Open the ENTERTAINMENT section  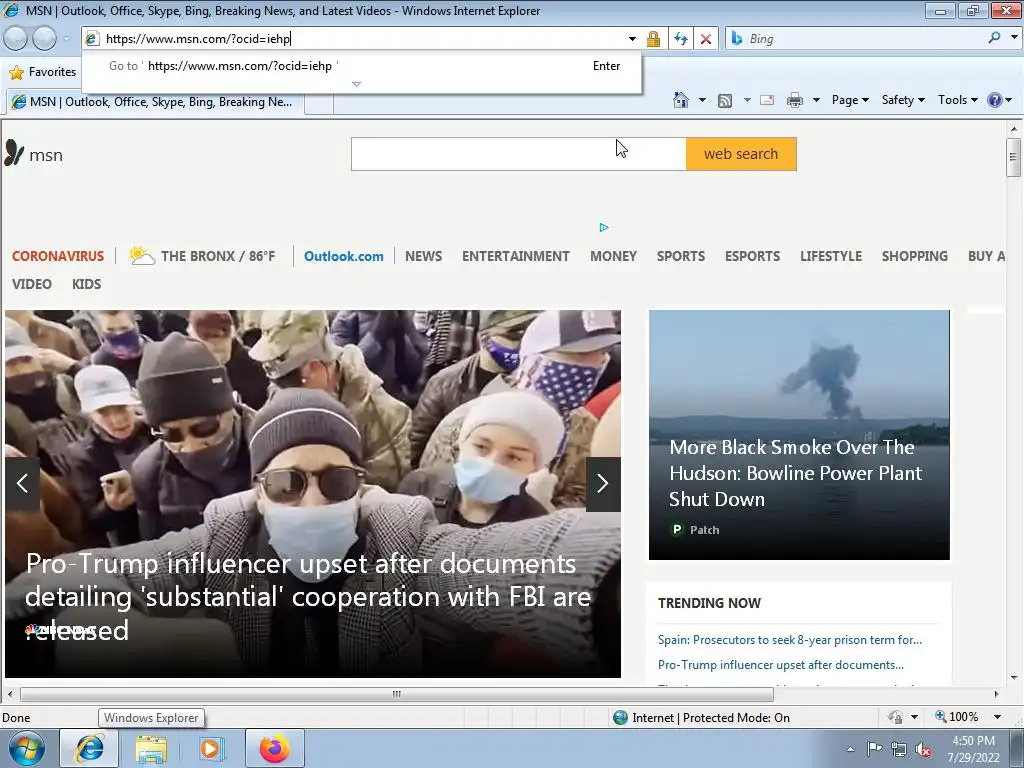516,256
